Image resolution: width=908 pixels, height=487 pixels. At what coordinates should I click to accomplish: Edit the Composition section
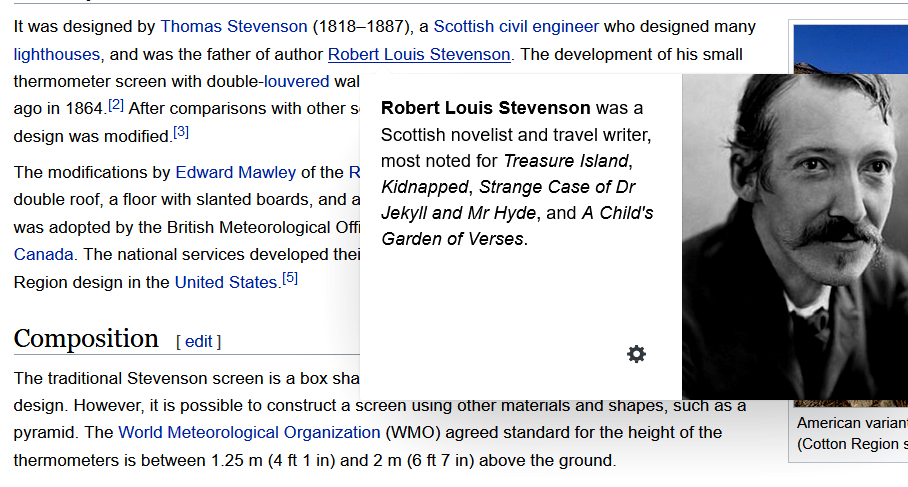[x=199, y=342]
